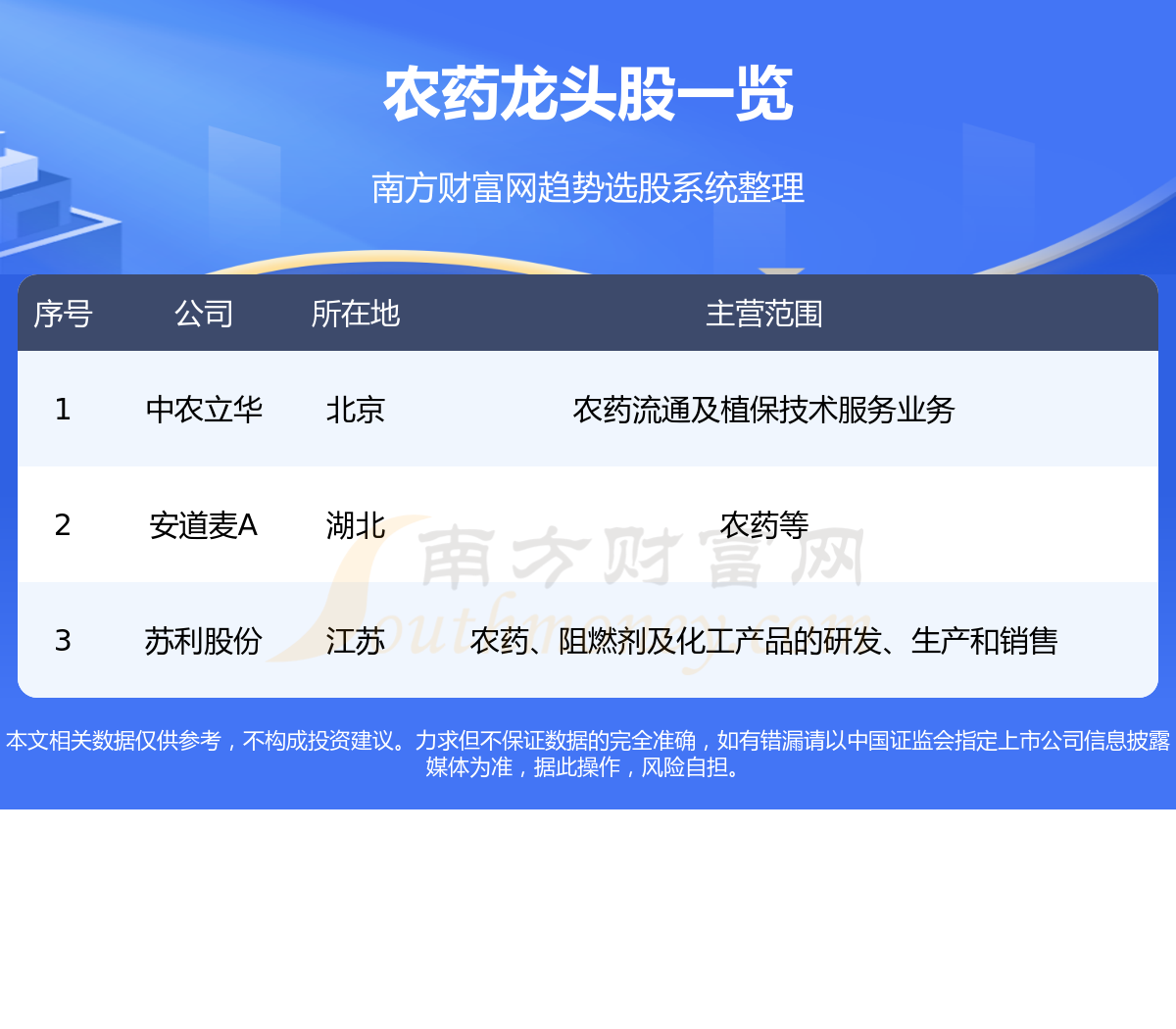Image resolution: width=1176 pixels, height=1029 pixels.
Task: Select company 安道麦A
Action: [204, 525]
